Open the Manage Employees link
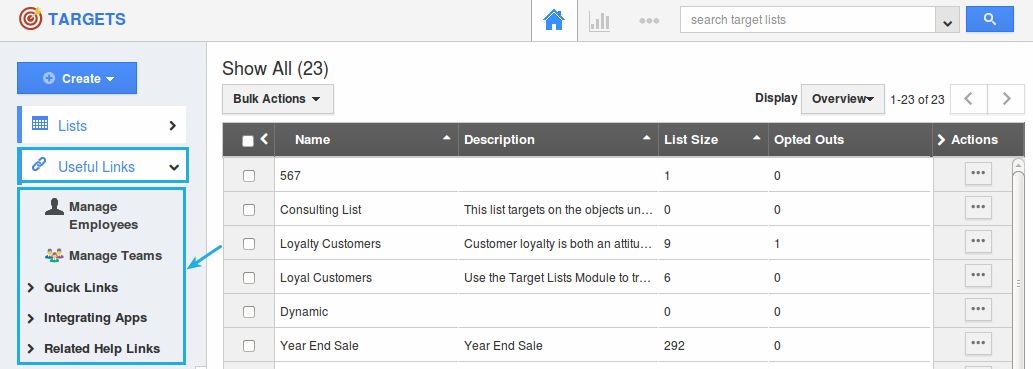 point(103,215)
